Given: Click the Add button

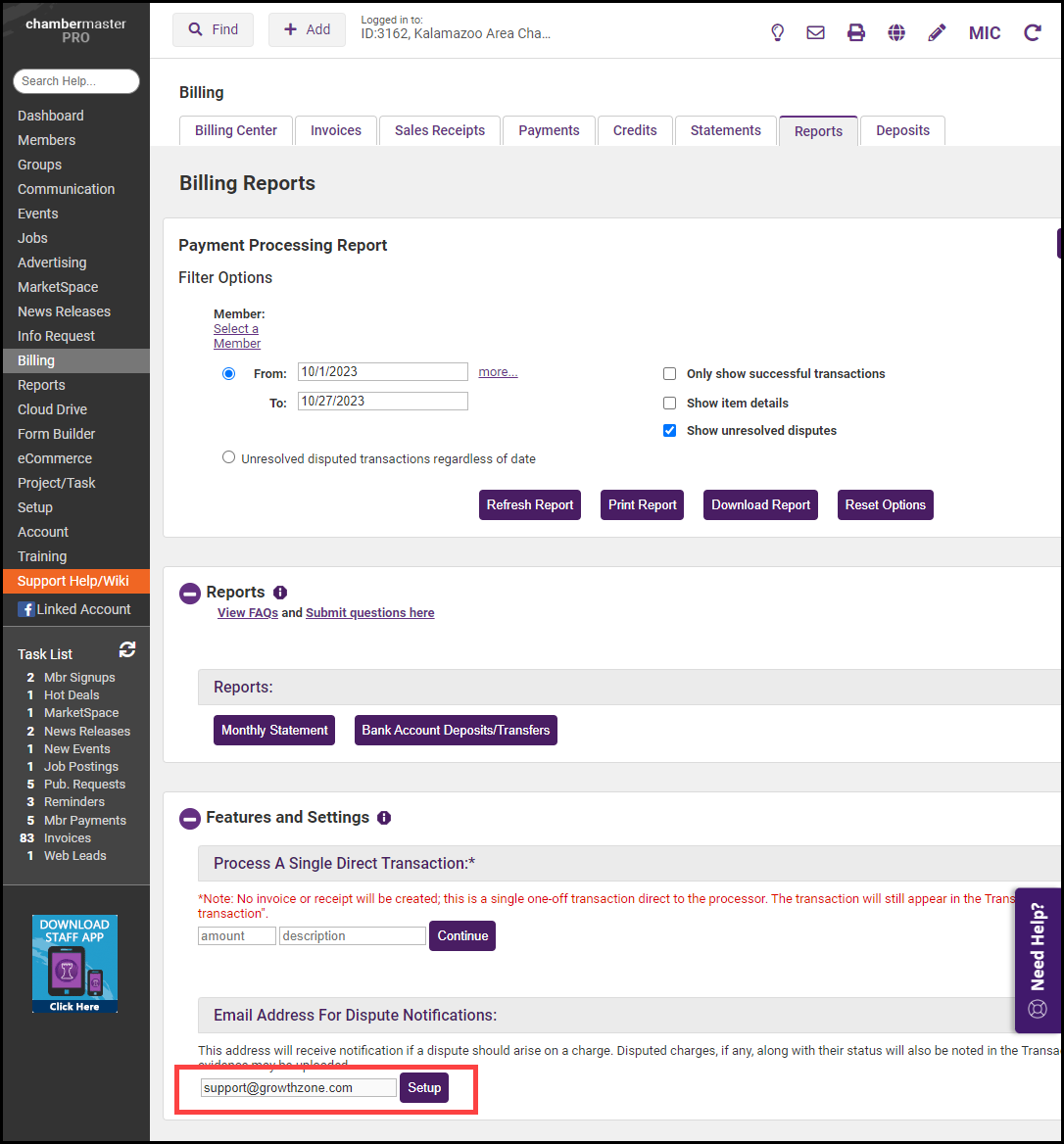Looking at the screenshot, I should [x=307, y=30].
